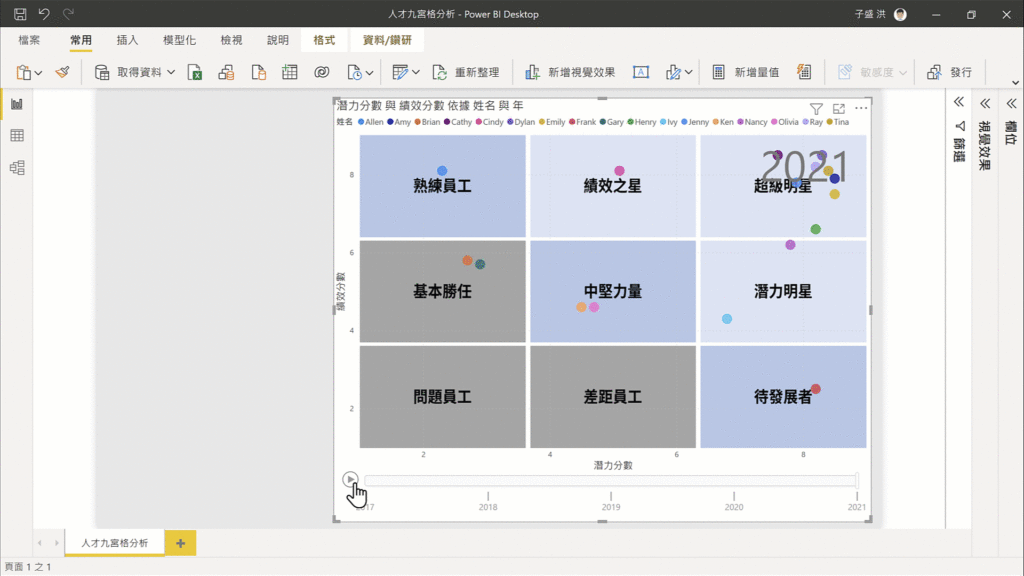
Task: Click the Quick measure icon
Action: point(804,72)
